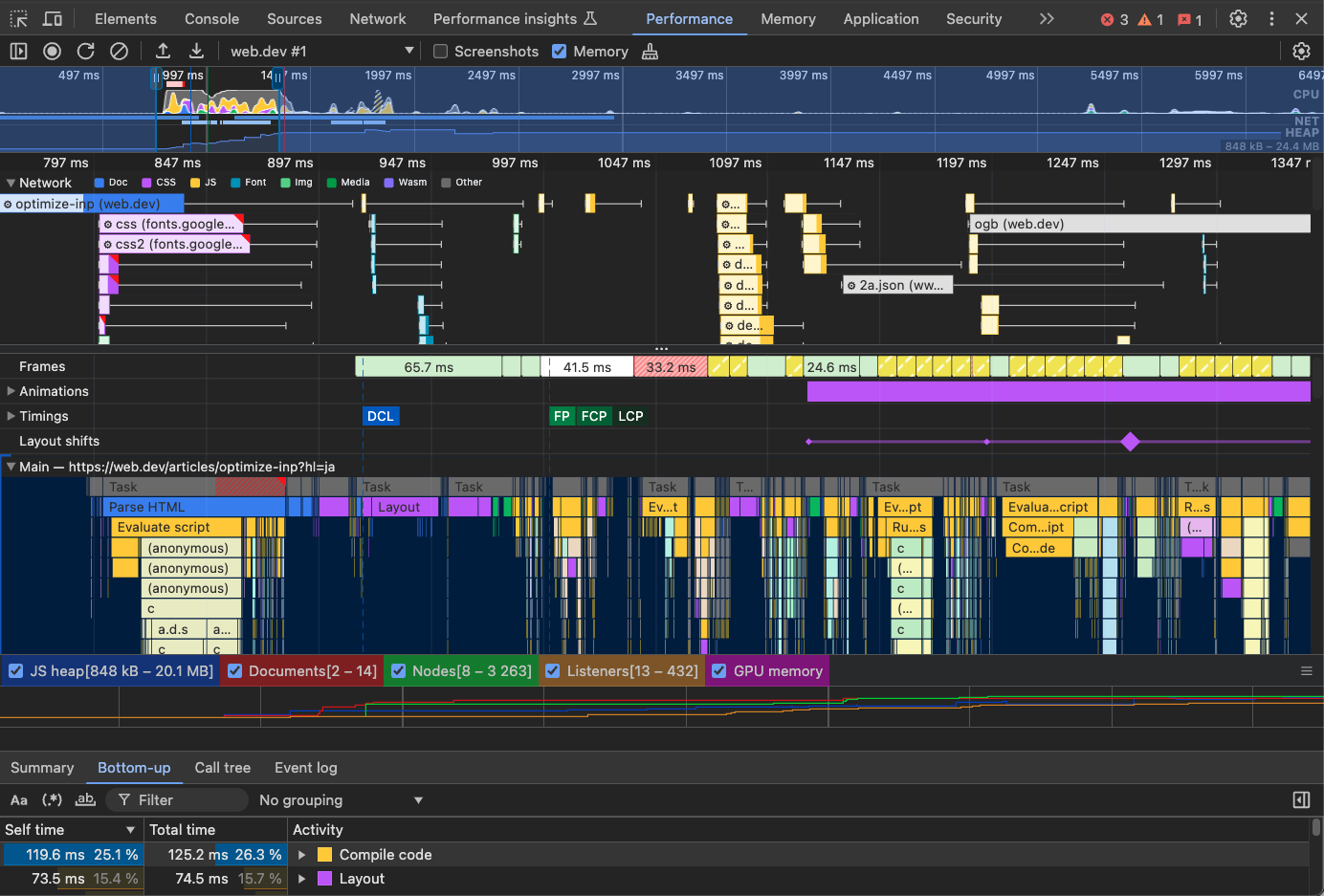This screenshot has height=896, width=1324.
Task: Toggle the JS heap counter checkbox
Action: point(16,671)
